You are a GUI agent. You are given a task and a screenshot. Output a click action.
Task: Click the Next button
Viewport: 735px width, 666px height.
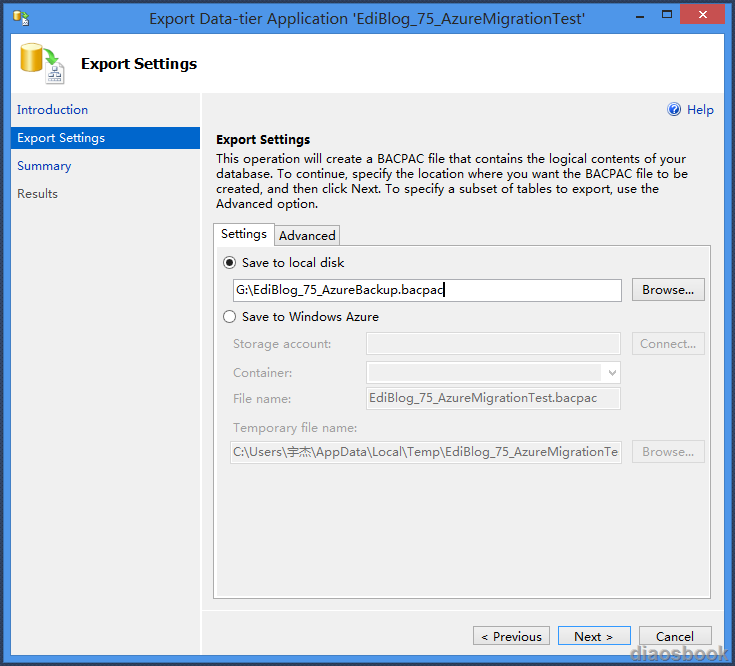coord(594,636)
